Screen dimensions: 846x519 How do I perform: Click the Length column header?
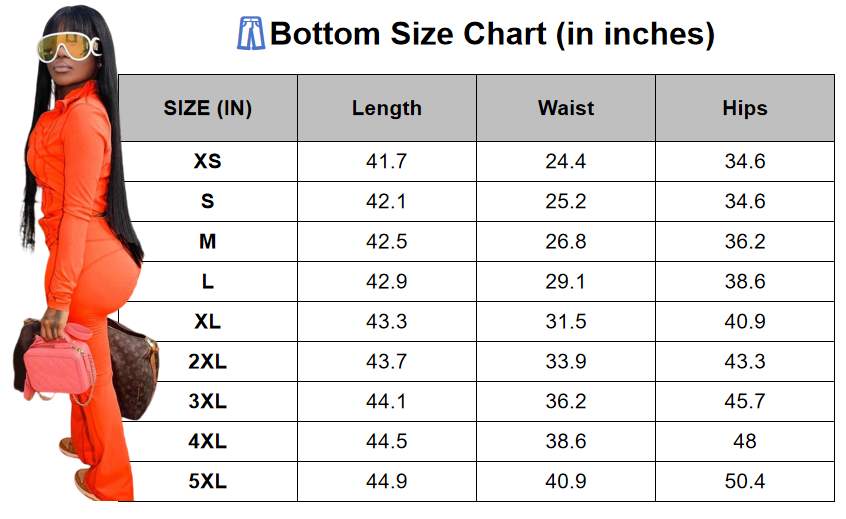(387, 108)
